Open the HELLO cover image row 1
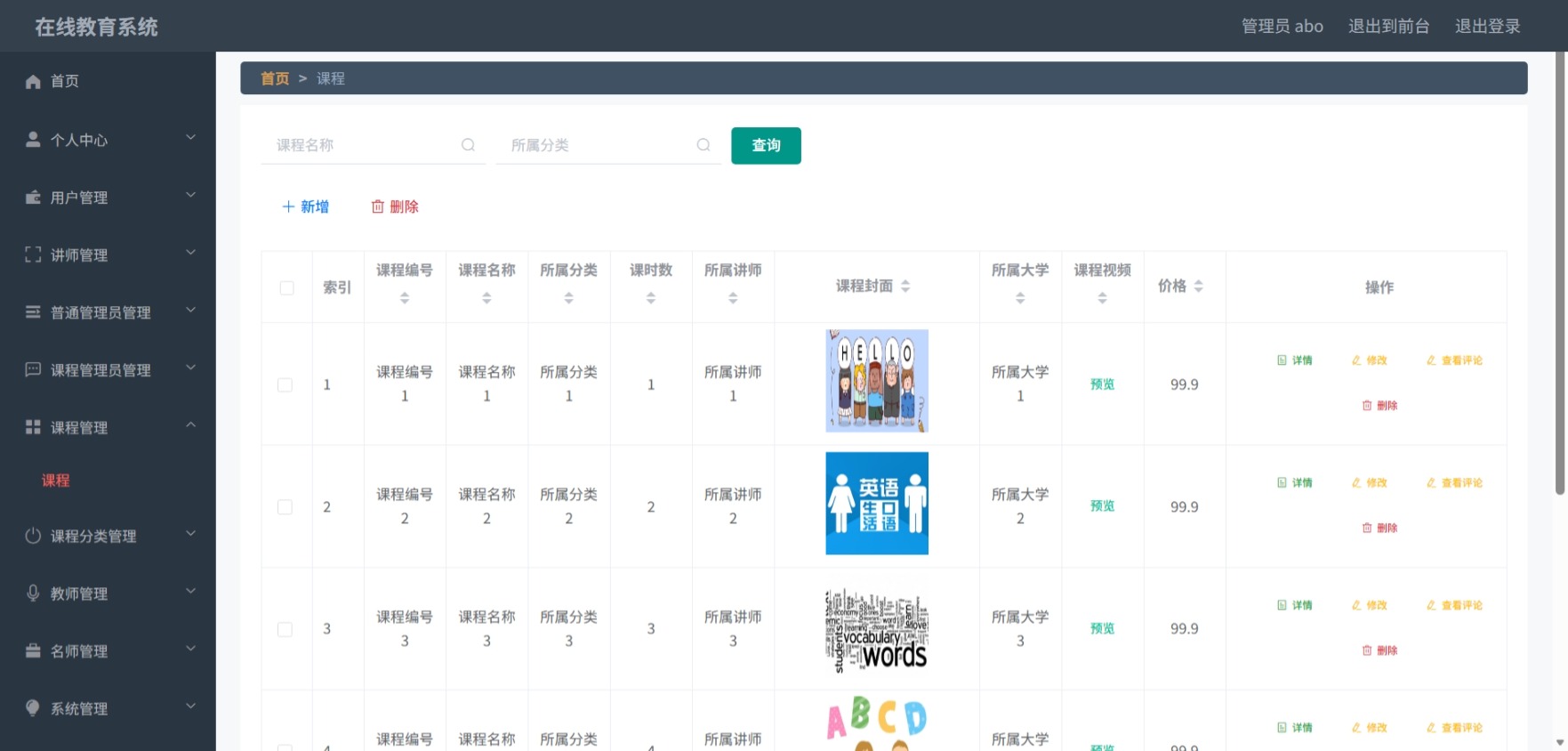The width and height of the screenshot is (1568, 751). click(x=877, y=381)
